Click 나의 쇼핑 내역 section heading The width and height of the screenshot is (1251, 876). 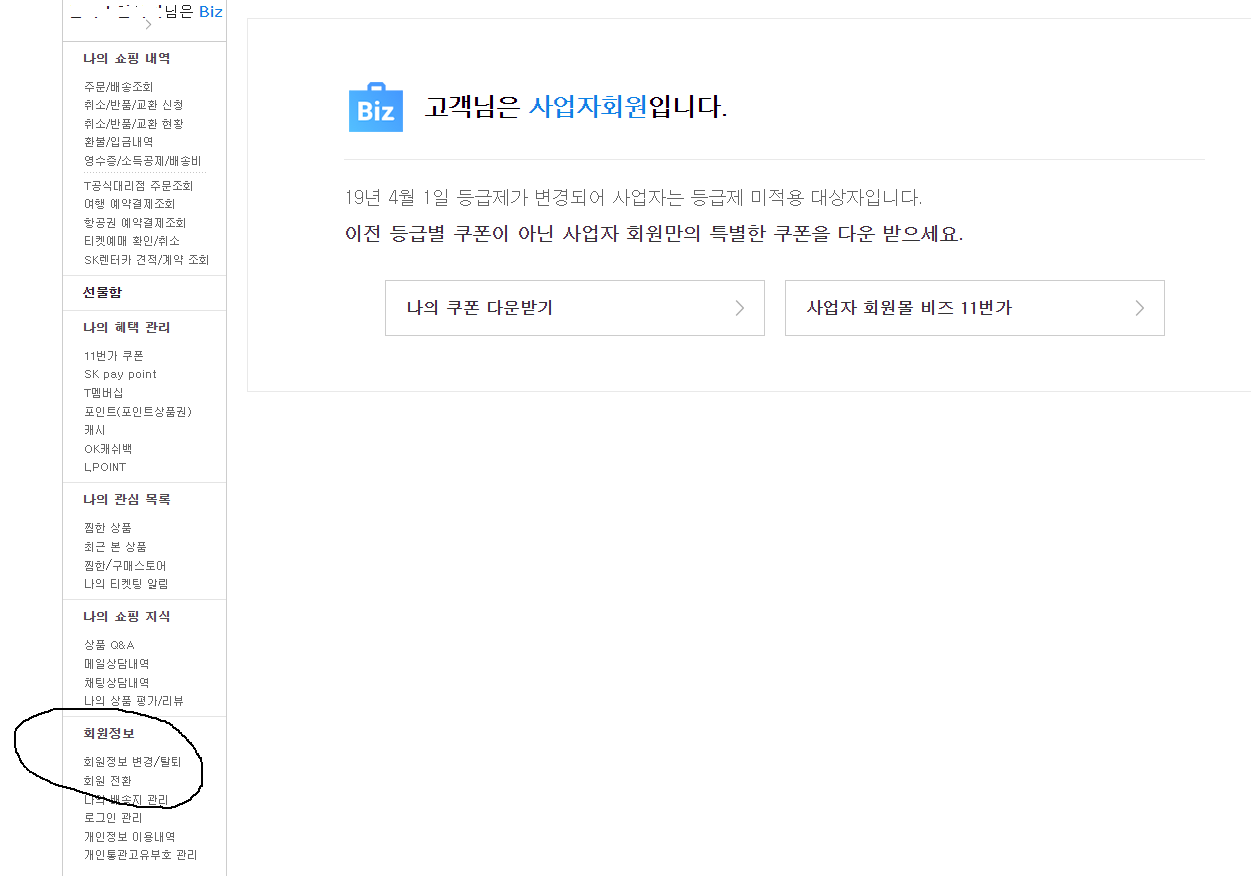click(127, 59)
